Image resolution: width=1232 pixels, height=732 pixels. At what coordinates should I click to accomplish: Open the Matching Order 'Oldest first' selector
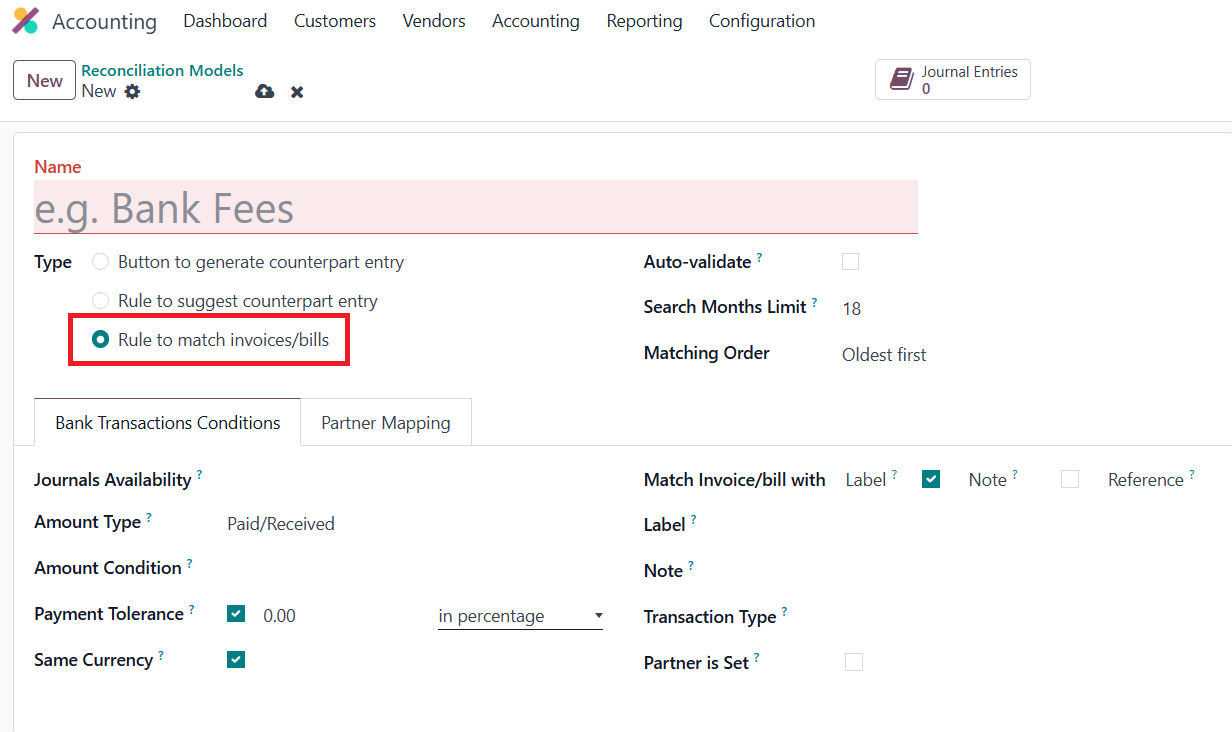point(884,355)
